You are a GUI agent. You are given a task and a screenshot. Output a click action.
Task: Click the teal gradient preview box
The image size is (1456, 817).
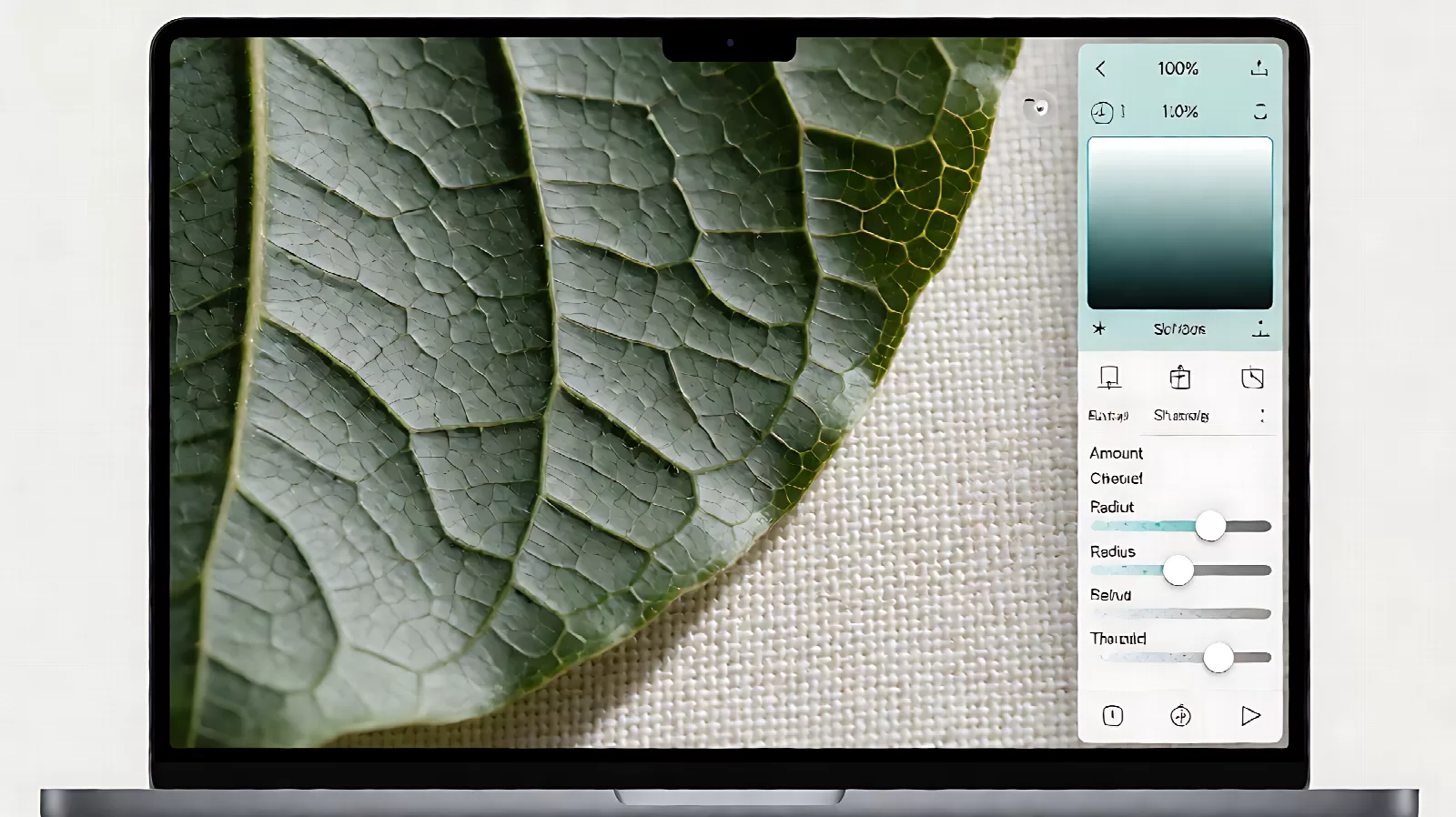click(x=1180, y=223)
